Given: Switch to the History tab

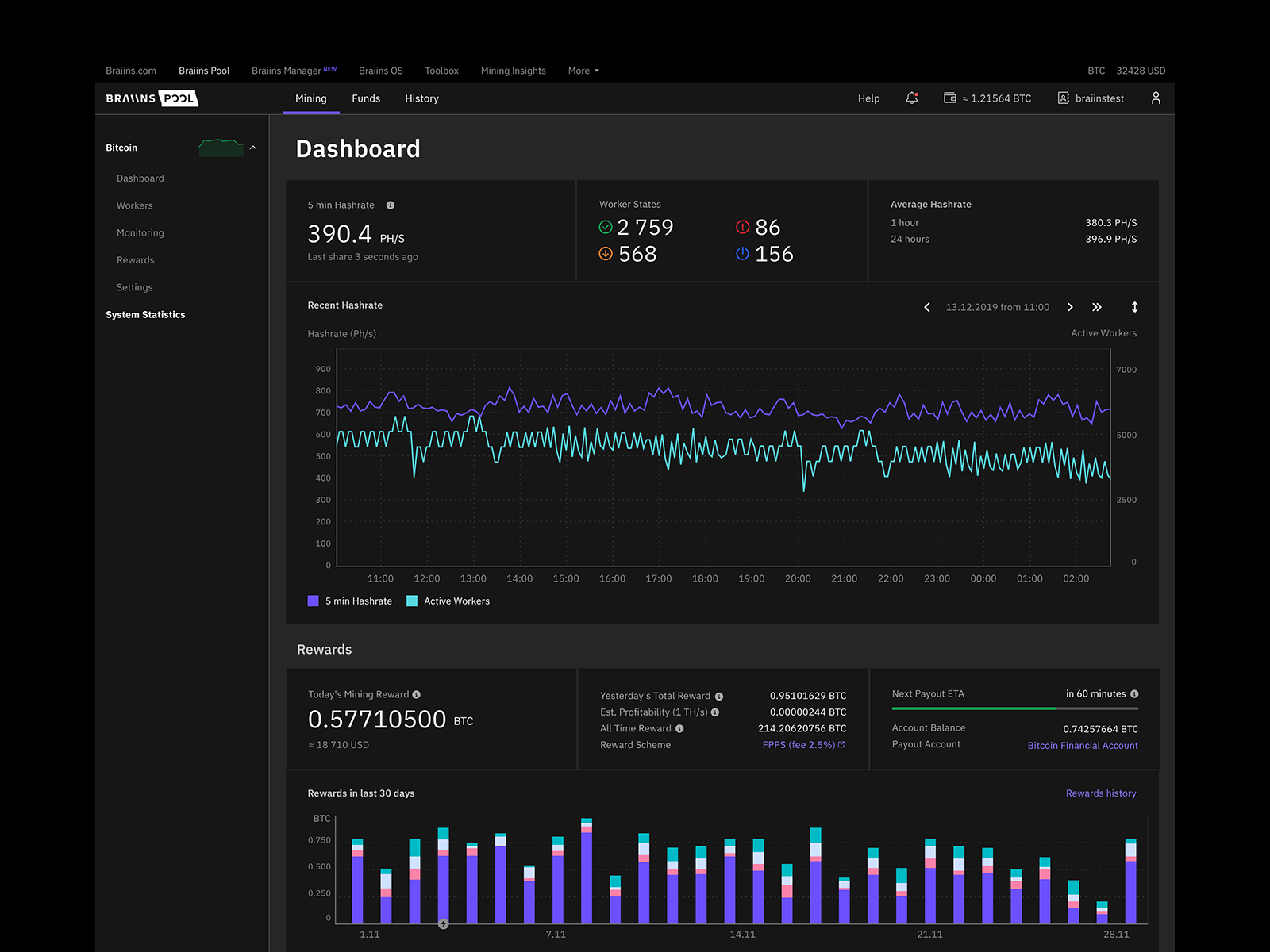Looking at the screenshot, I should (x=421, y=98).
